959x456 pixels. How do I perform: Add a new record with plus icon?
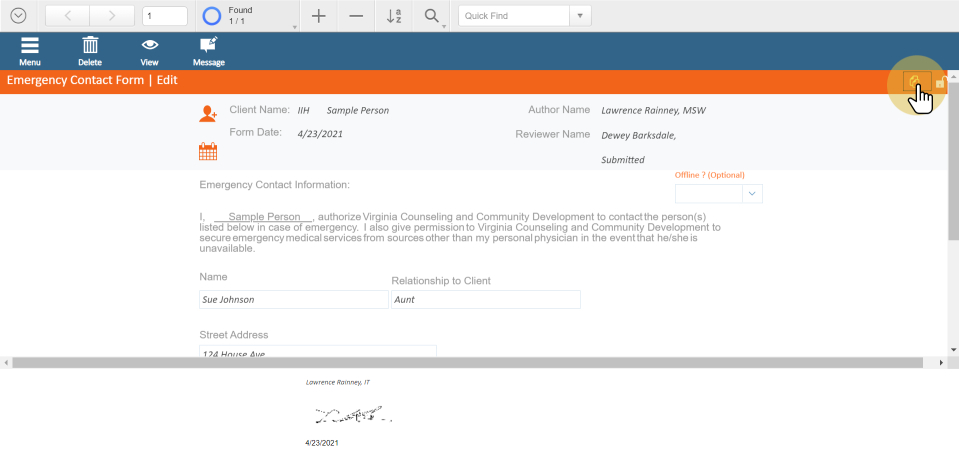pos(318,16)
